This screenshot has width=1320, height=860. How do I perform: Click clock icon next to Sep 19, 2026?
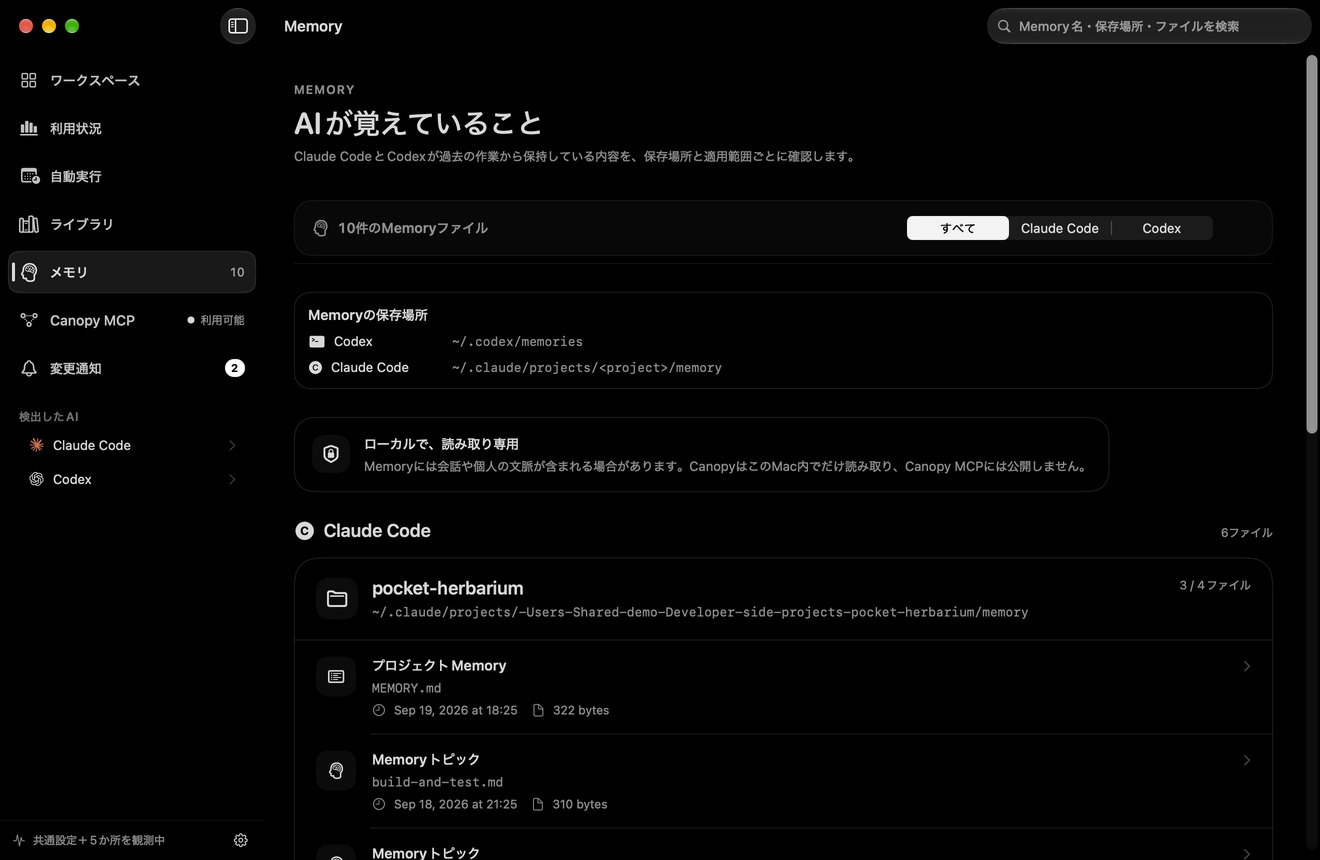click(378, 710)
